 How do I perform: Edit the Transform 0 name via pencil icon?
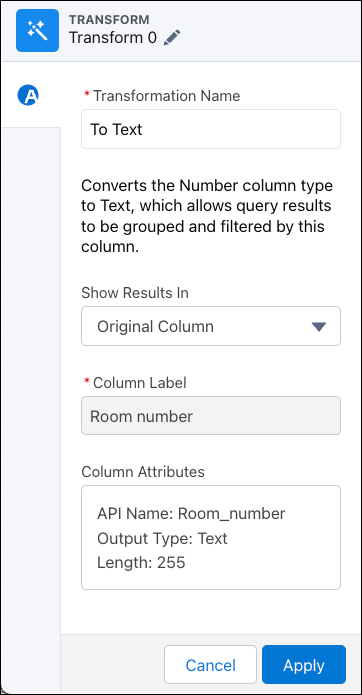point(172,38)
